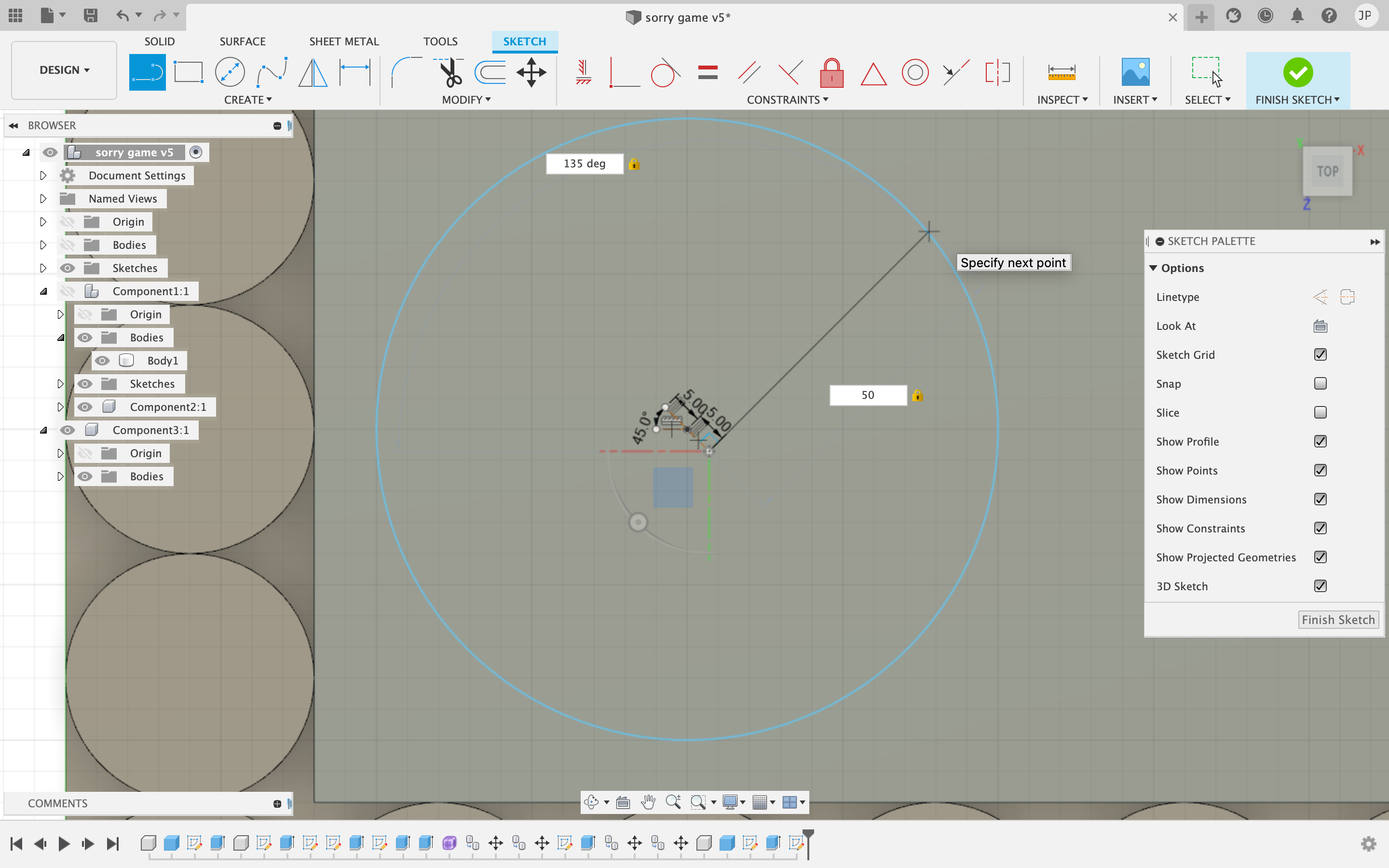Viewport: 1389px width, 868px height.
Task: Click the Insert image icon
Action: point(1135,72)
